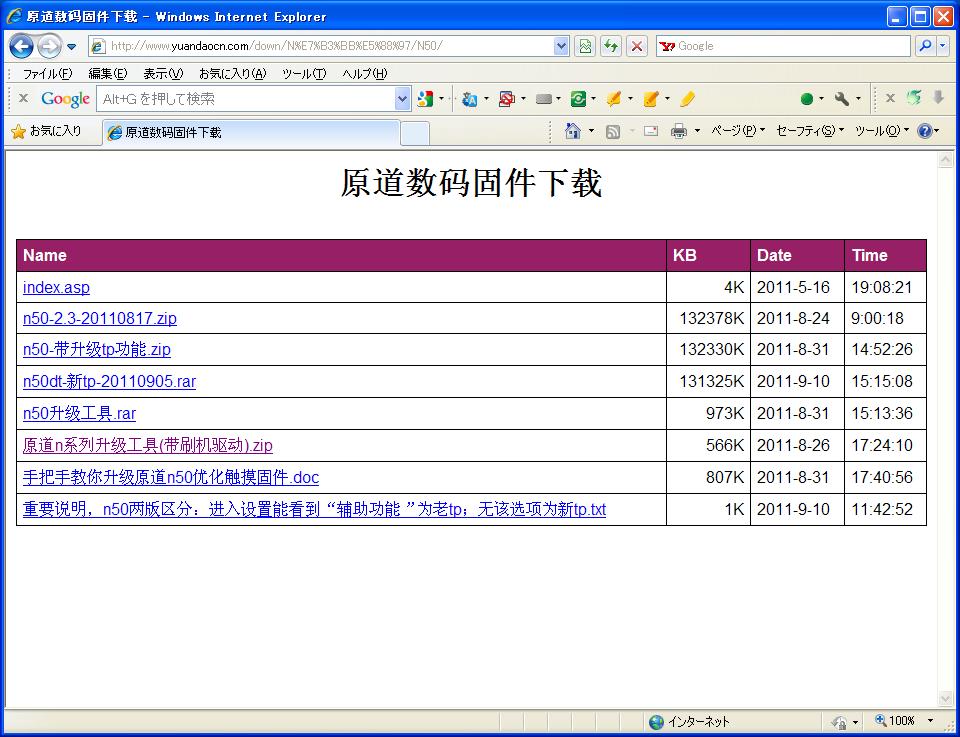Click the popup blocker toolbar icon
Screen dimensions: 960x737
pyautogui.click(x=506, y=99)
